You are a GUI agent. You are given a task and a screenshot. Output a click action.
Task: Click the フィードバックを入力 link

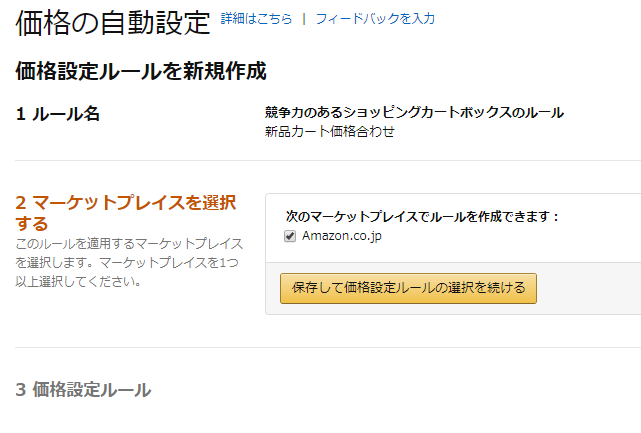(375, 19)
